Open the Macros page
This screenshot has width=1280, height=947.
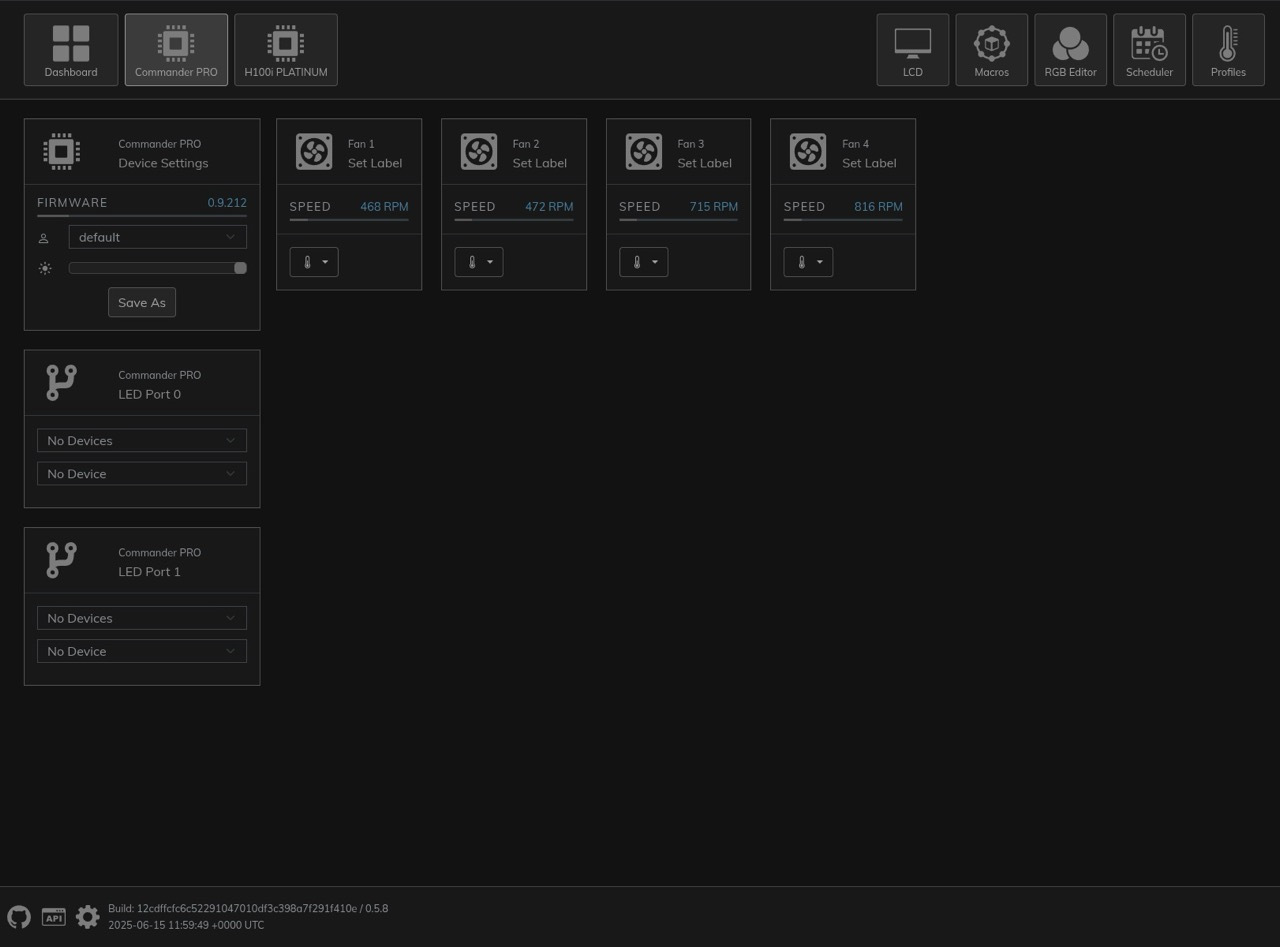[x=991, y=50]
